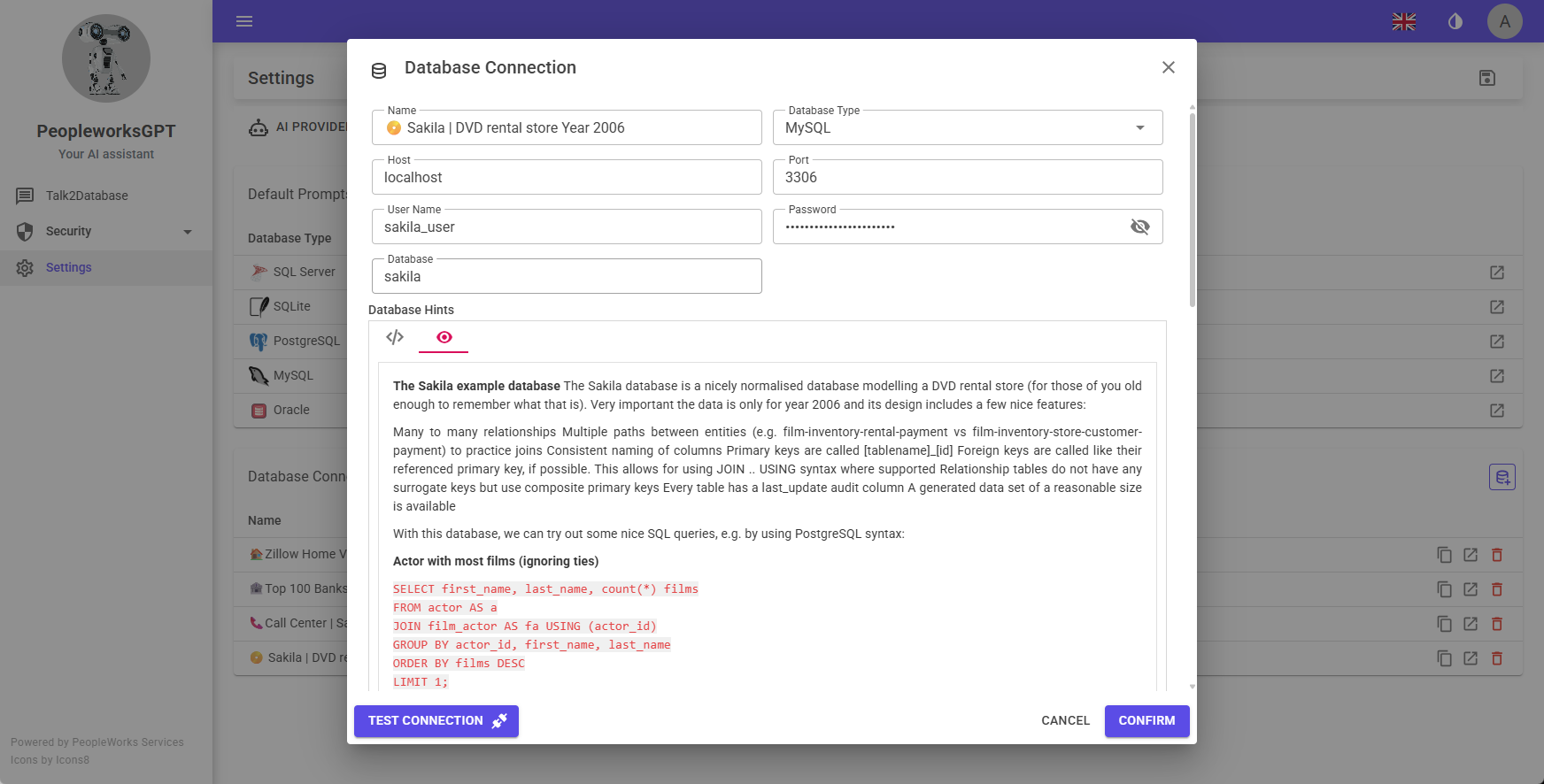1544x784 pixels.
Task: Switch hints to code editor tab
Action: pos(395,337)
